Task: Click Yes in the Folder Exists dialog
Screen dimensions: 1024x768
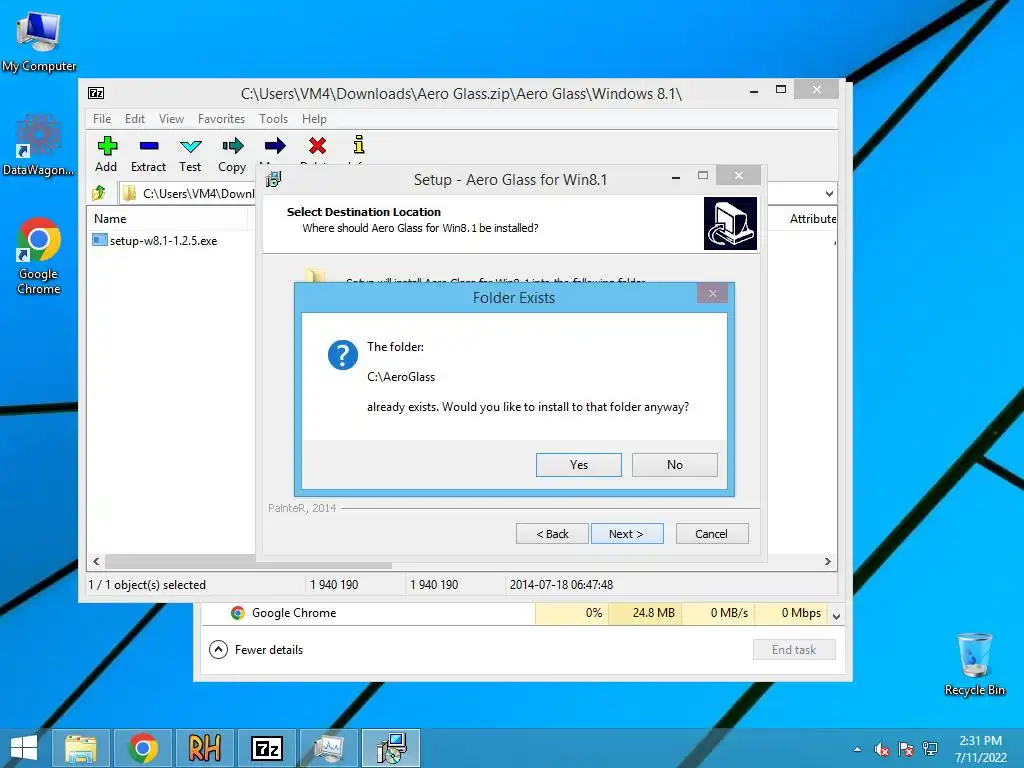Action: (x=579, y=465)
